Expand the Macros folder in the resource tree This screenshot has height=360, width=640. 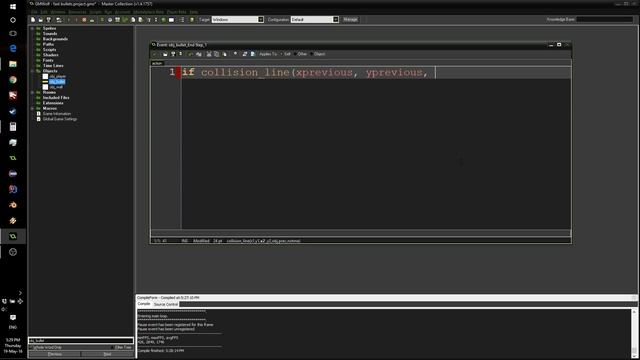coord(32,109)
